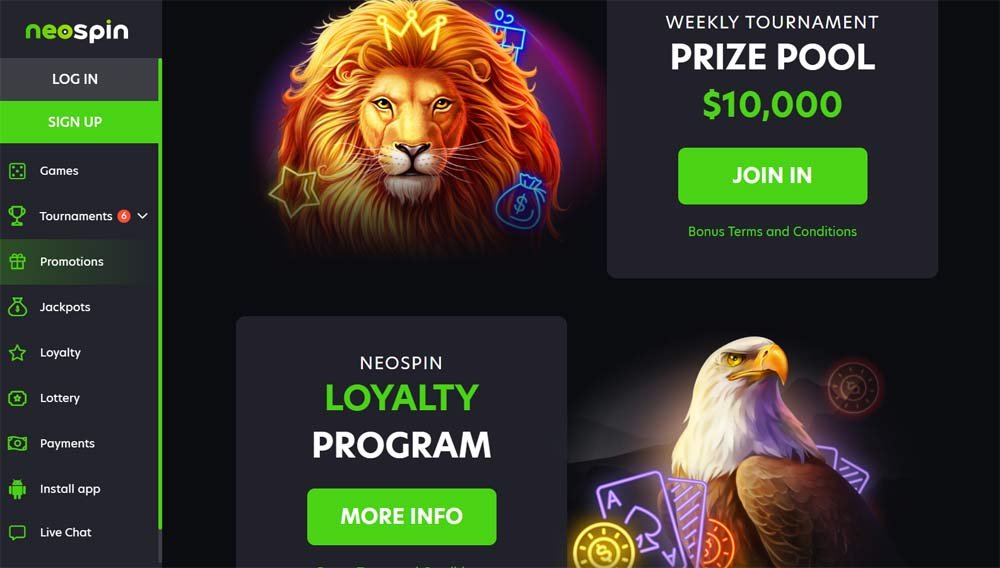This screenshot has width=1000, height=568.
Task: Click the Jackpots money bag icon
Action: [17, 307]
